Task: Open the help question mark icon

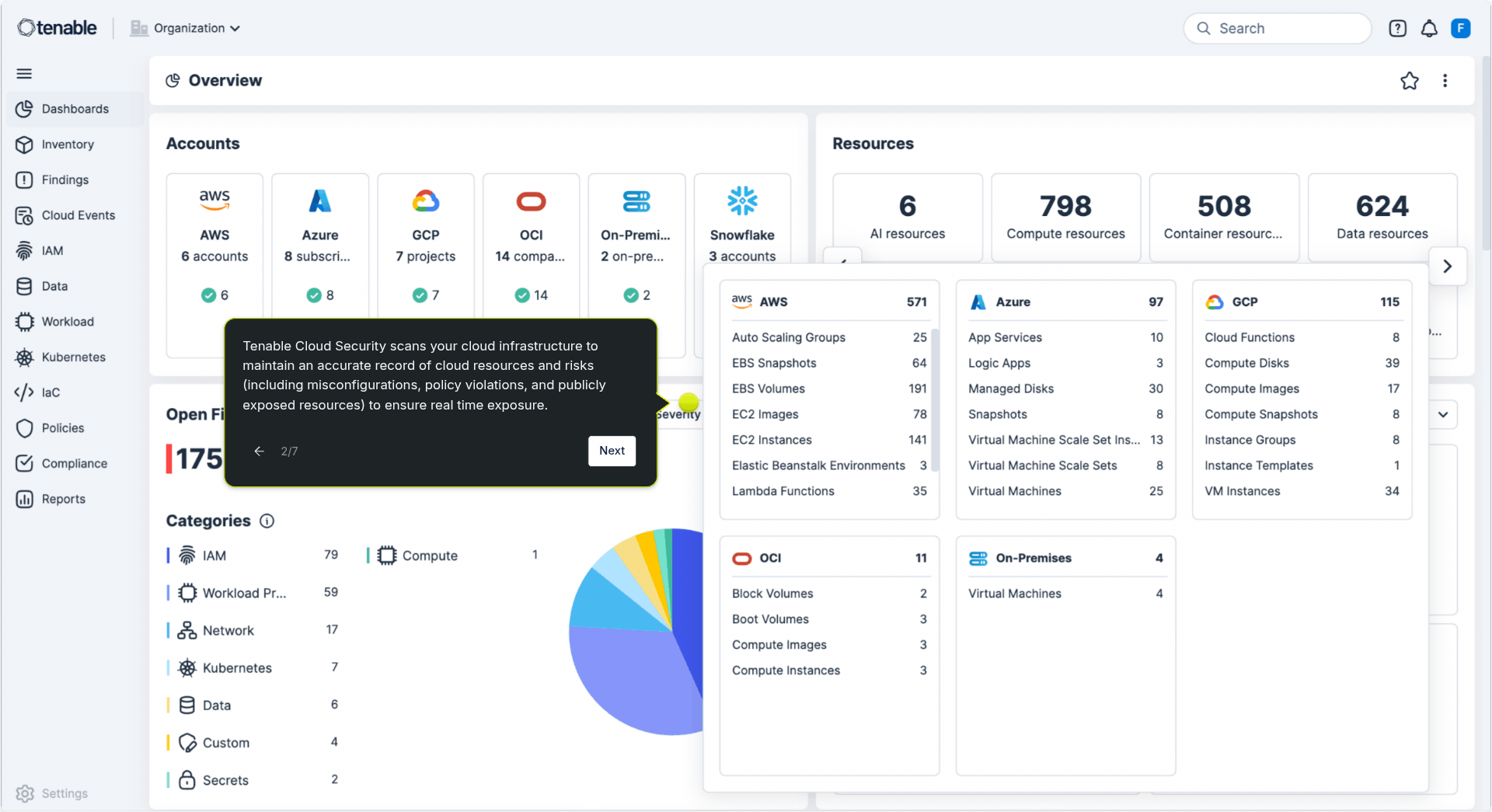Action: 1397,29
